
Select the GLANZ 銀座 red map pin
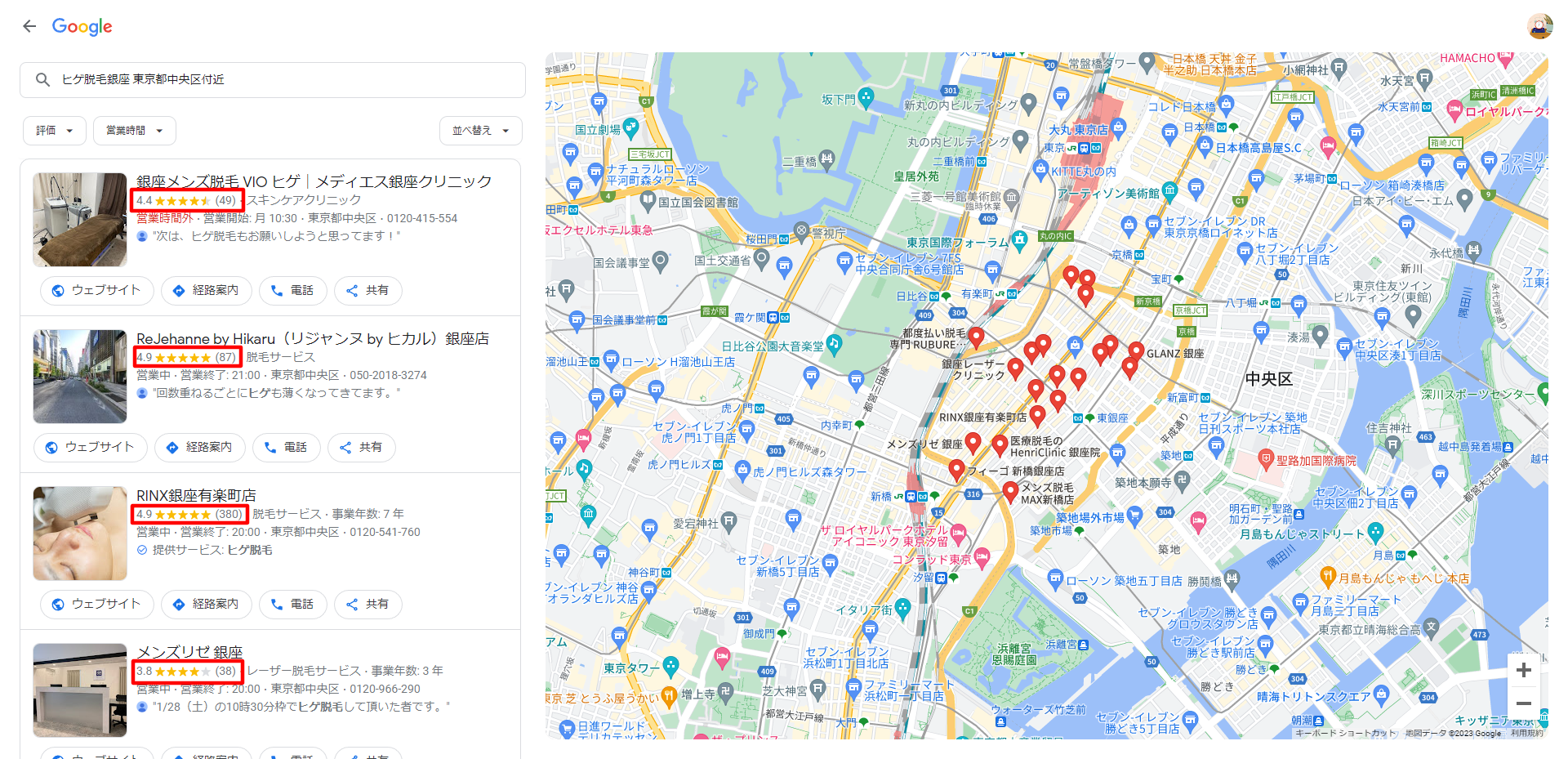pos(1136,353)
